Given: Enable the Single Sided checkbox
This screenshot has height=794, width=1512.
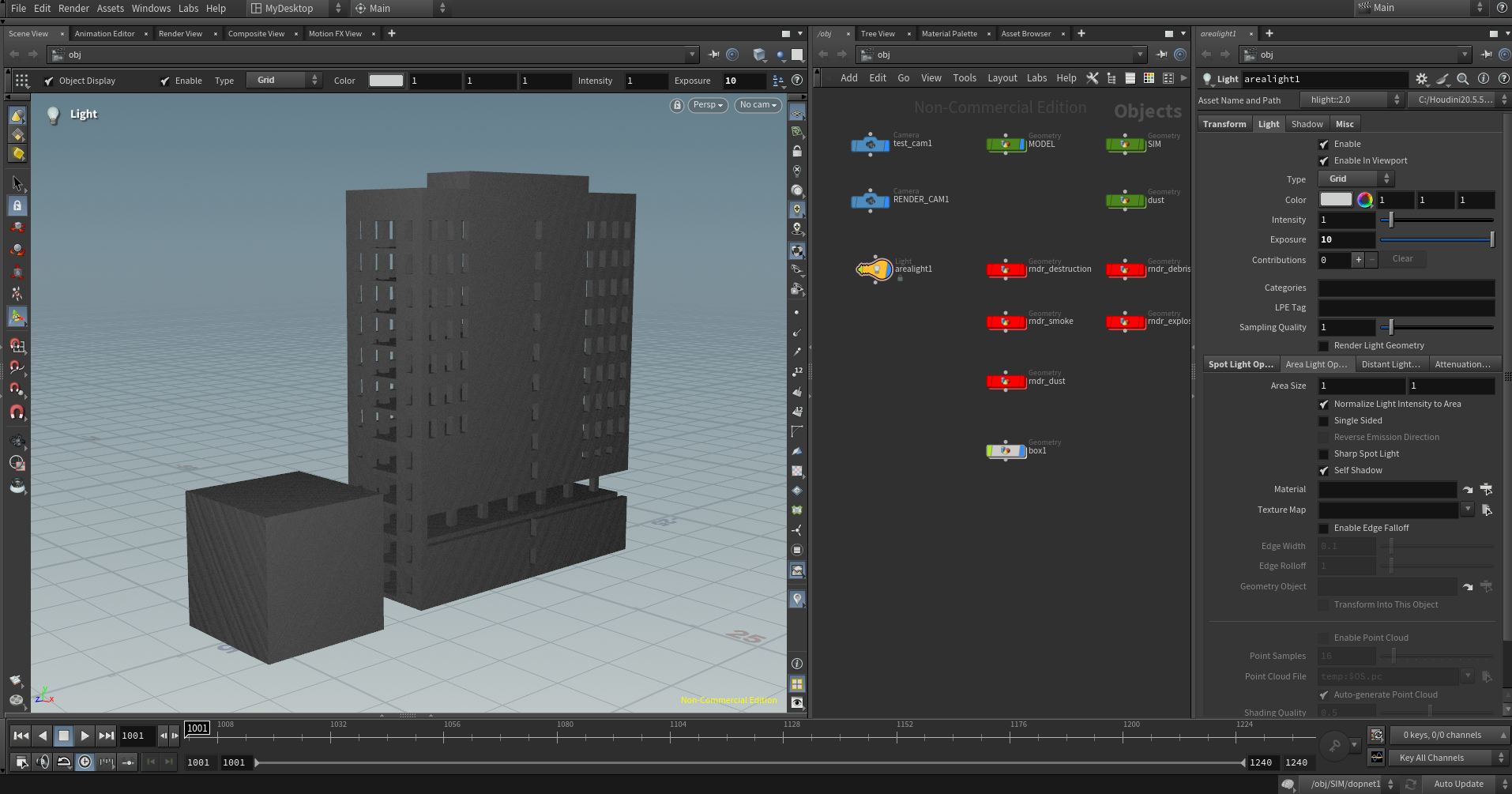Looking at the screenshot, I should tap(1324, 421).
